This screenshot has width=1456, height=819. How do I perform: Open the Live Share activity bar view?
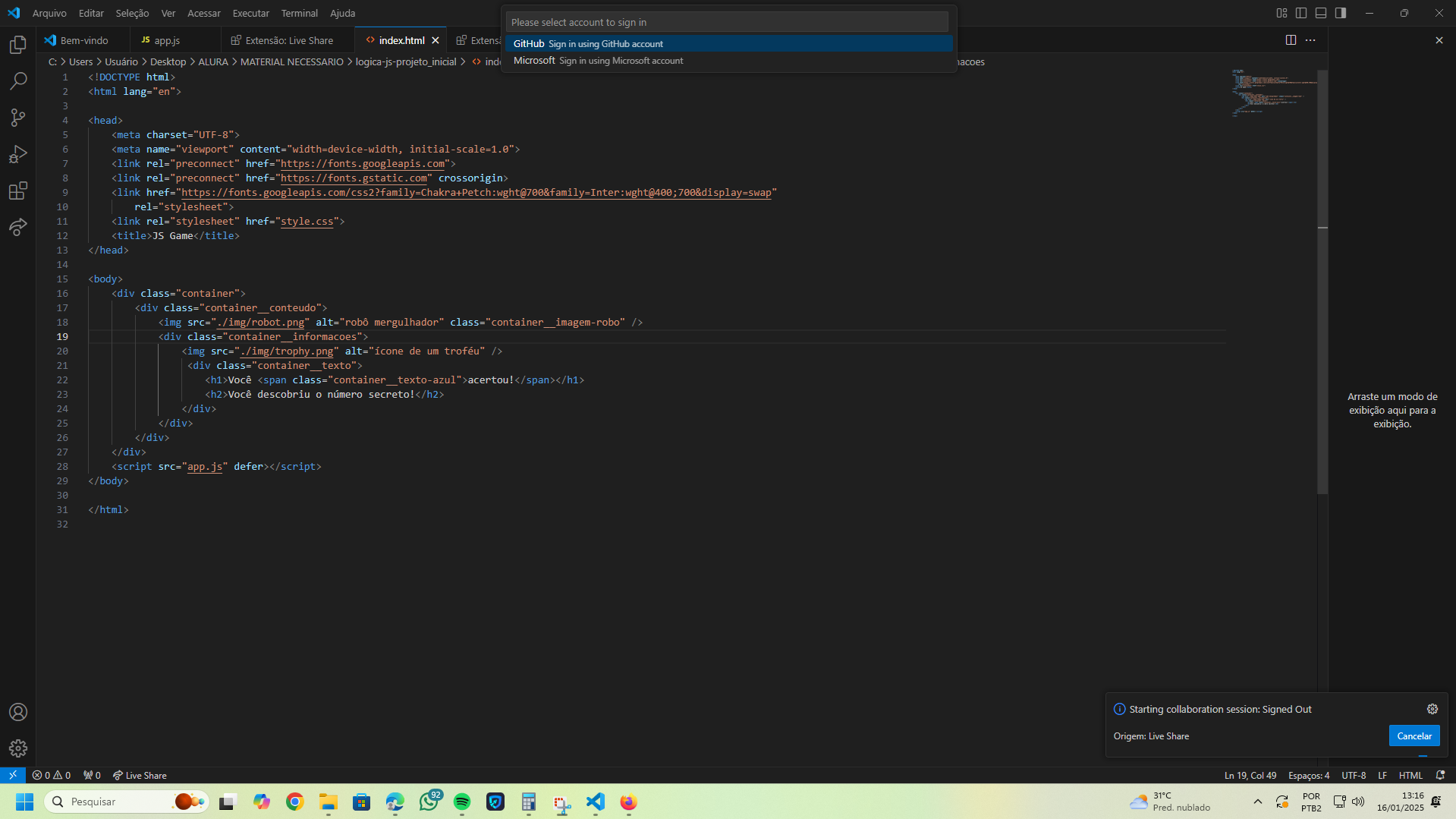pyautogui.click(x=18, y=227)
